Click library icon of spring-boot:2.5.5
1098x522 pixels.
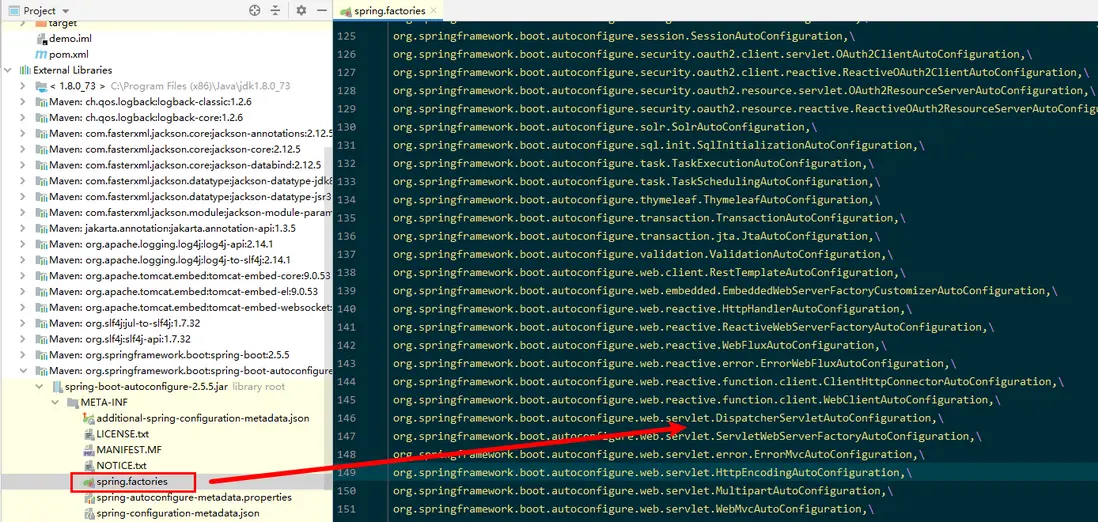click(41, 355)
